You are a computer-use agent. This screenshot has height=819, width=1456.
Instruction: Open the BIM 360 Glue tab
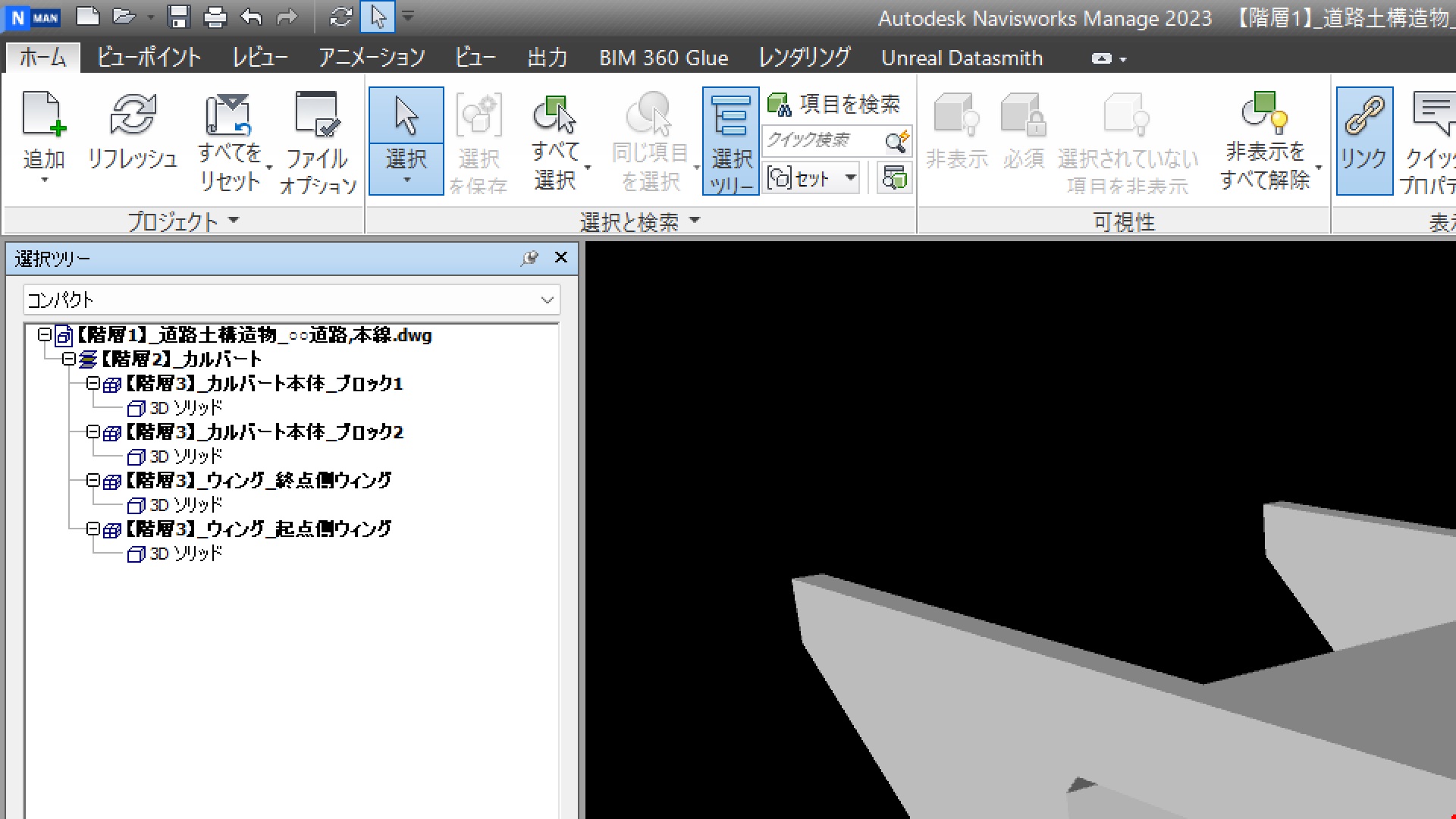click(x=664, y=58)
